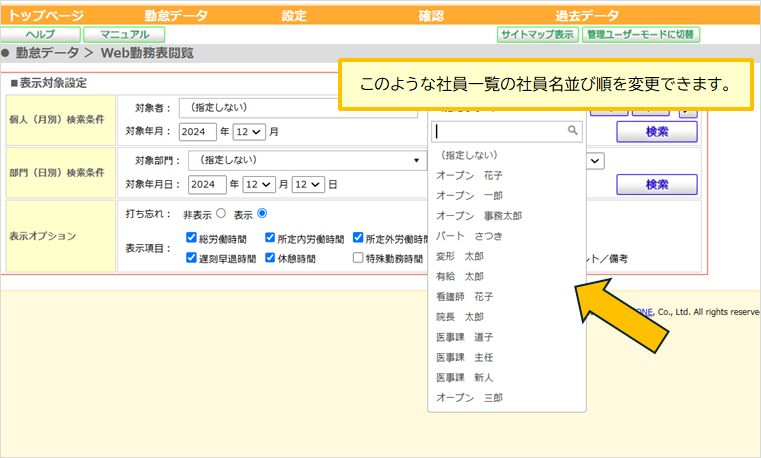Open 過去データ menu
The height and width of the screenshot is (458, 761).
point(587,16)
